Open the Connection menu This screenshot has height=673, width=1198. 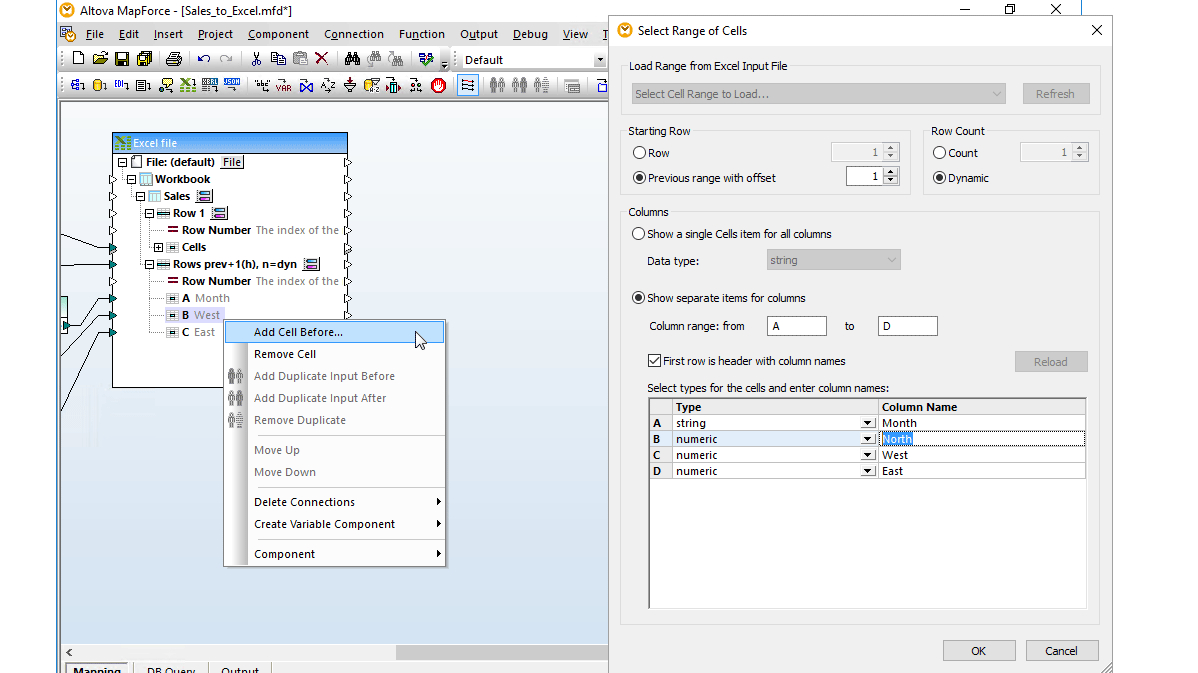coord(354,33)
